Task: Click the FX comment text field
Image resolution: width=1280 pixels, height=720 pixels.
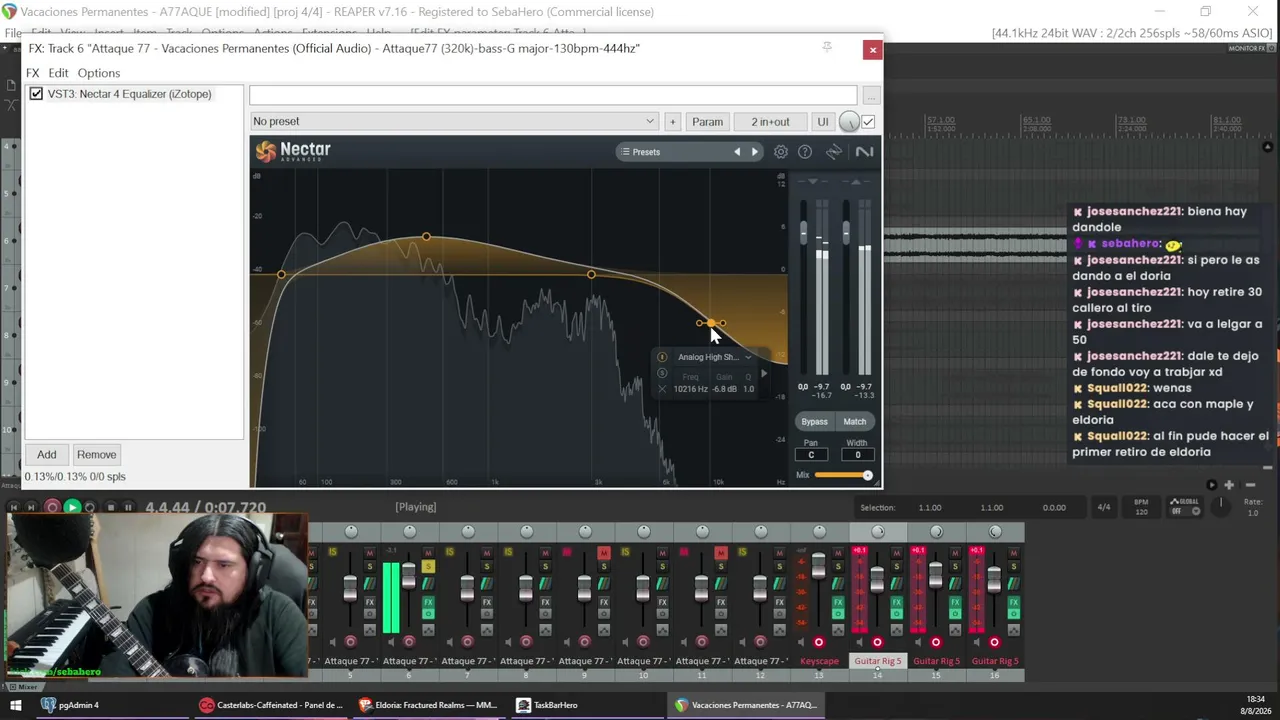Action: 553,95
